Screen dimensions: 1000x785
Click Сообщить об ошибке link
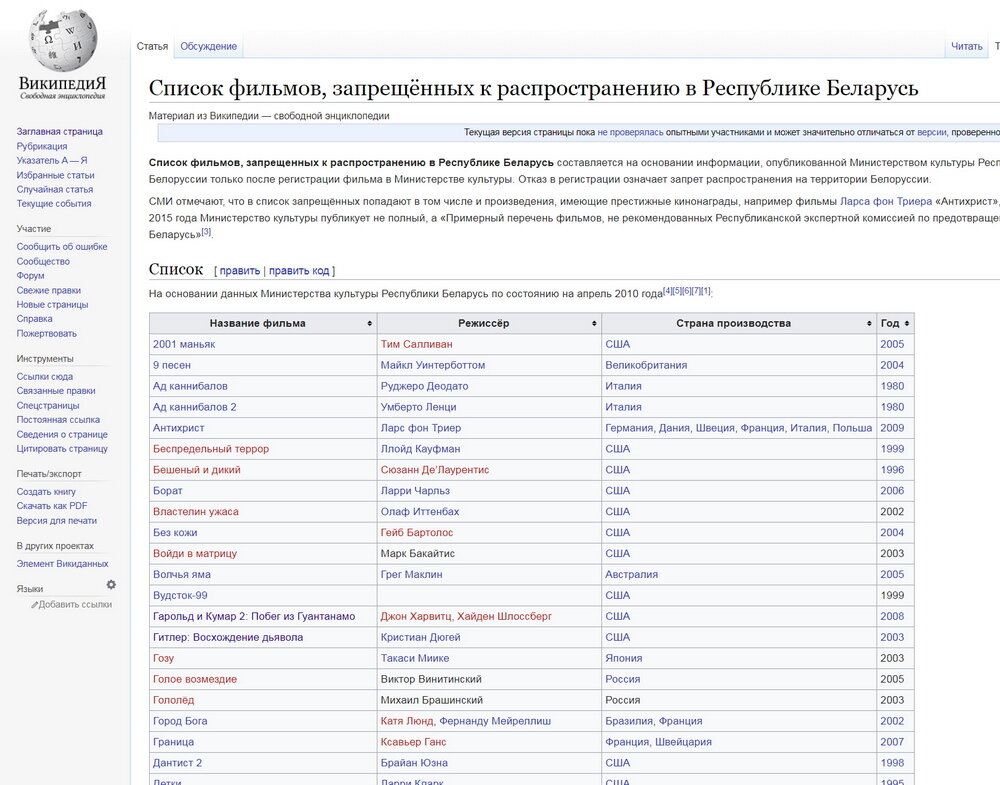(x=62, y=246)
